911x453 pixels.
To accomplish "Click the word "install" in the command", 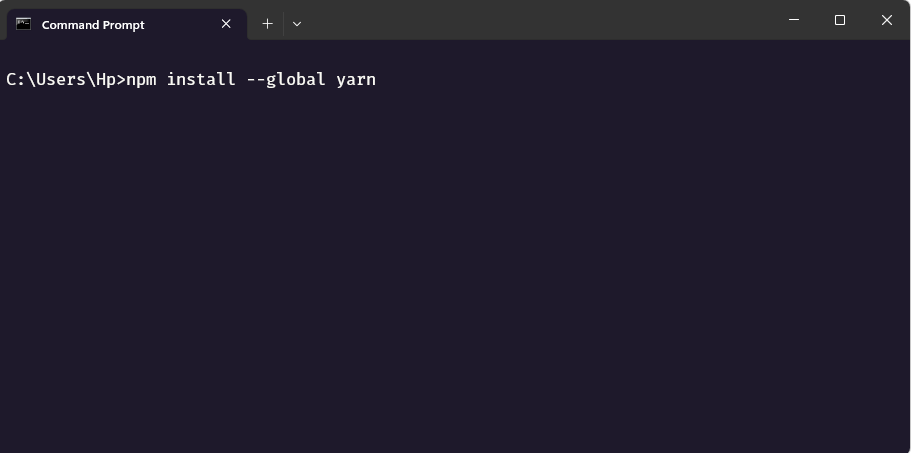I will click(201, 79).
